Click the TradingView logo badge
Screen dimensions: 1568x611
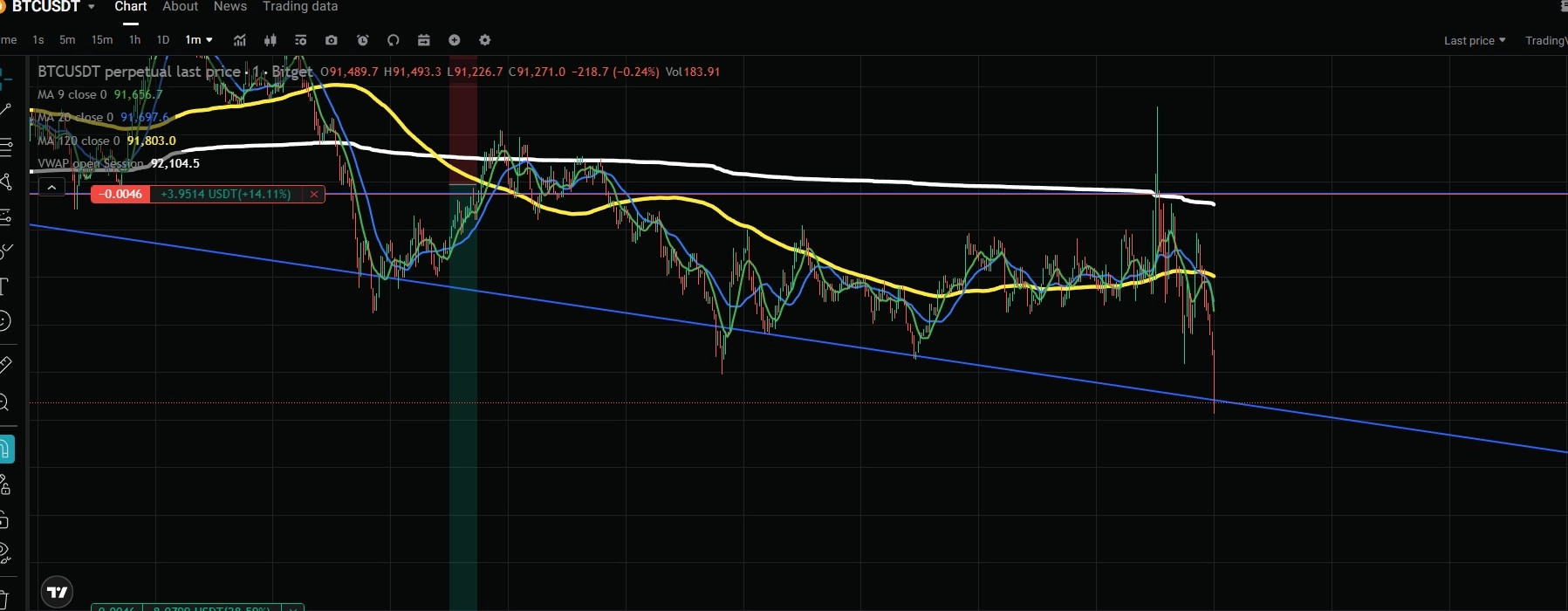(x=57, y=592)
